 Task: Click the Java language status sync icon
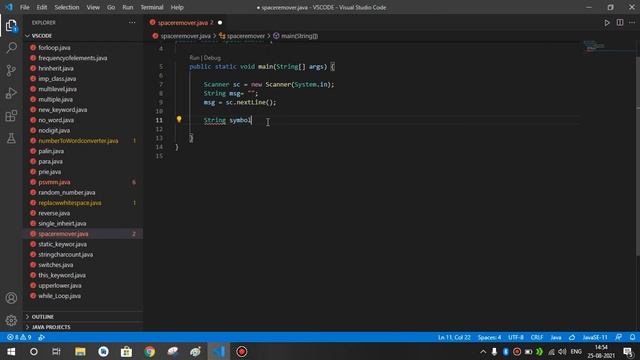[572, 337]
